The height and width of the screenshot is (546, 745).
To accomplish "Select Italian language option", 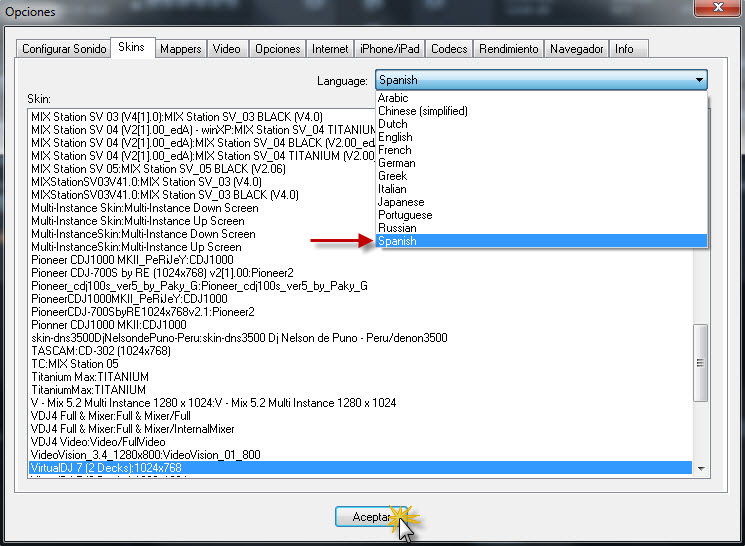I will (x=541, y=189).
